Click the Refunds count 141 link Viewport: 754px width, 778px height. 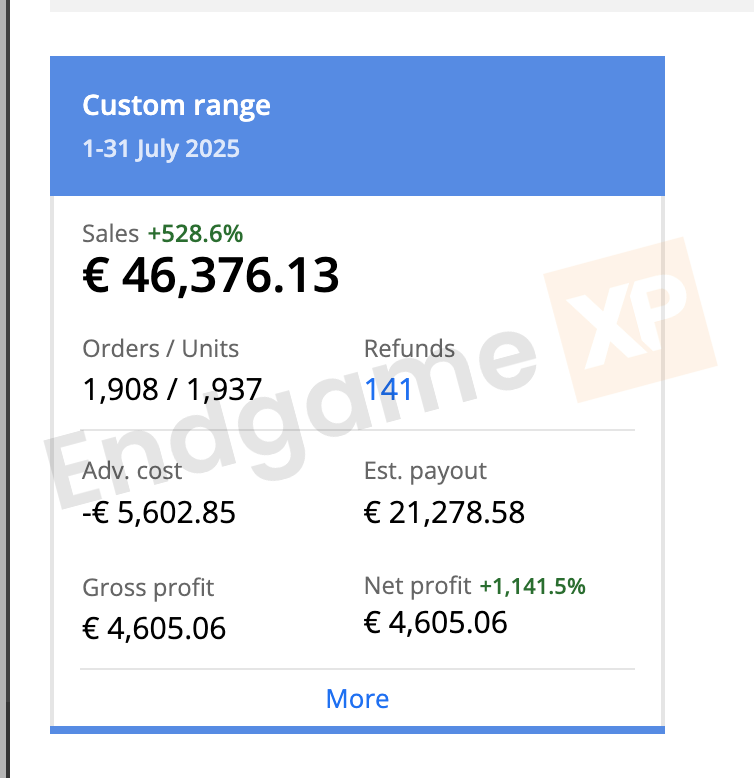[389, 388]
